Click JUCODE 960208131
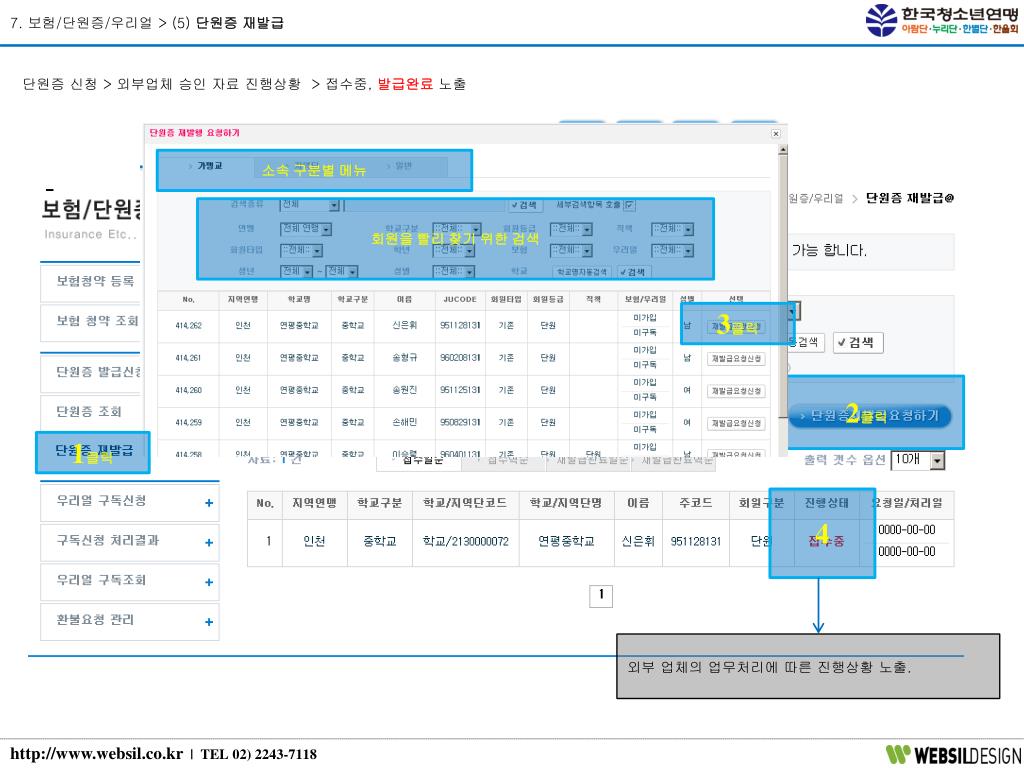The image size is (1024, 768). 460,358
